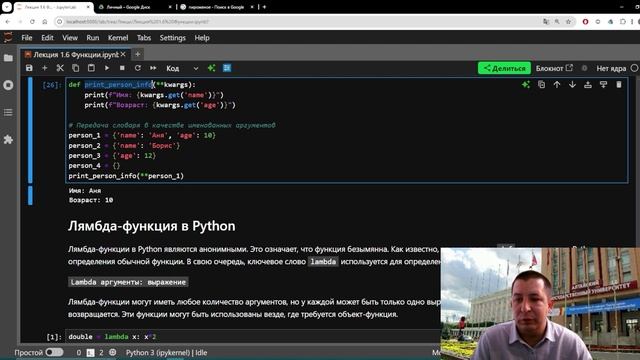Open the File menu
The image size is (640, 360).
coord(27,38)
